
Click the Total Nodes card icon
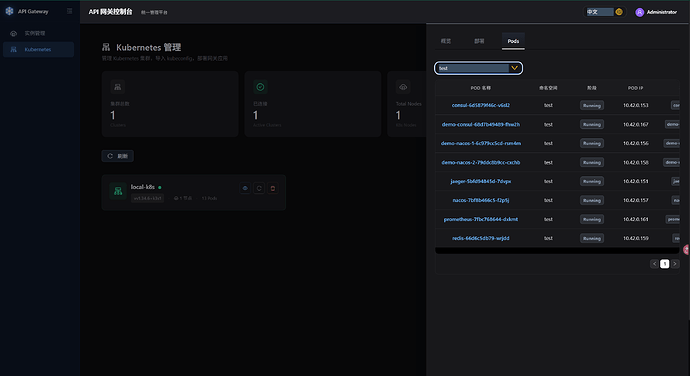pos(403,87)
